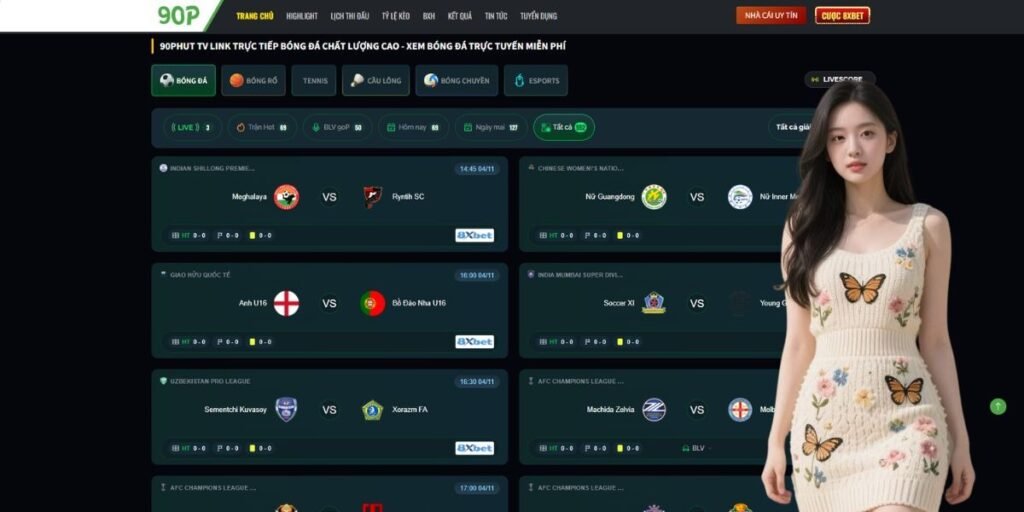Open the Cầu Lông badminton category

click(376, 80)
